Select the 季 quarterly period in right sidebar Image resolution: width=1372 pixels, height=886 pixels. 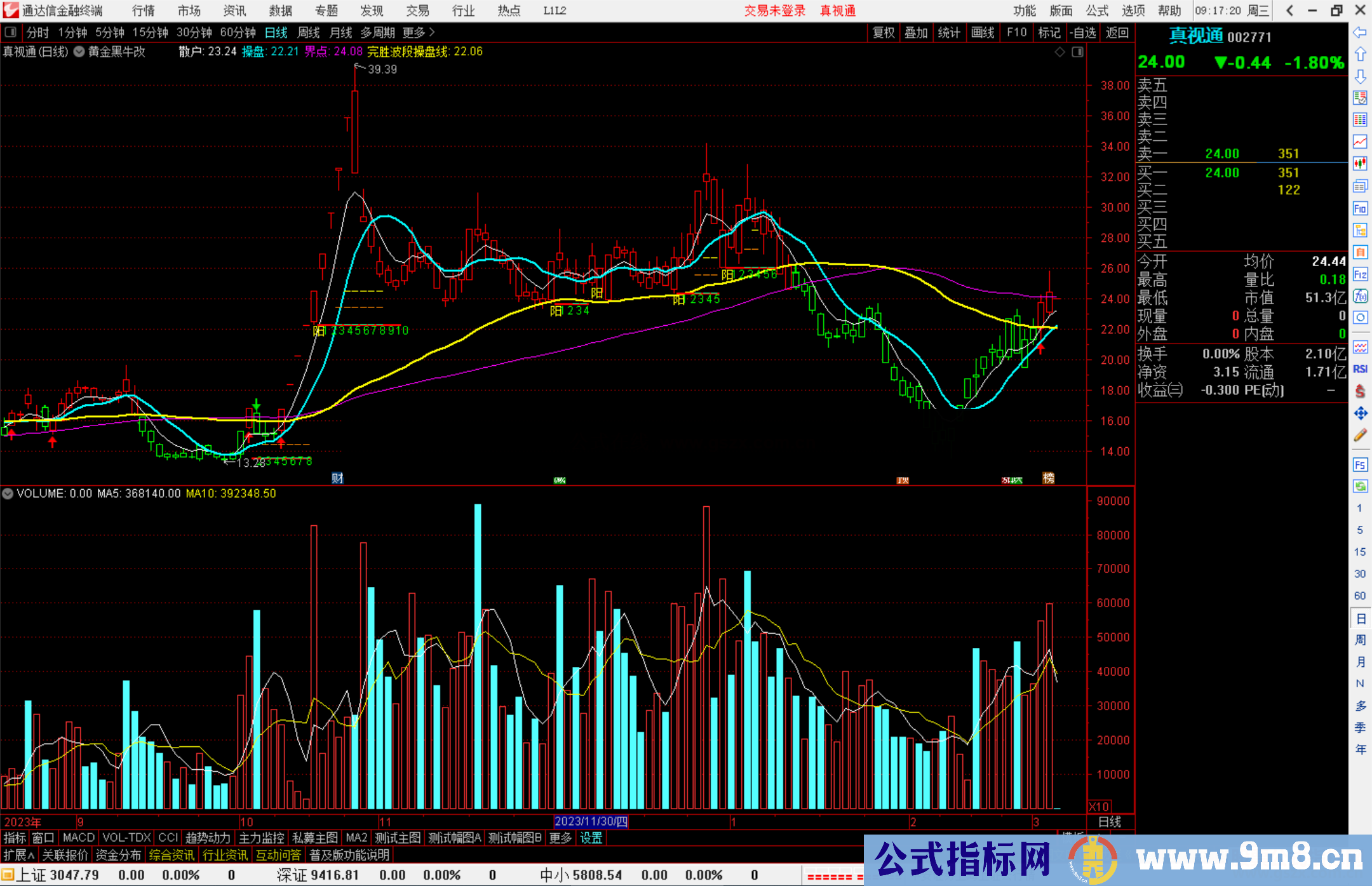click(1360, 728)
